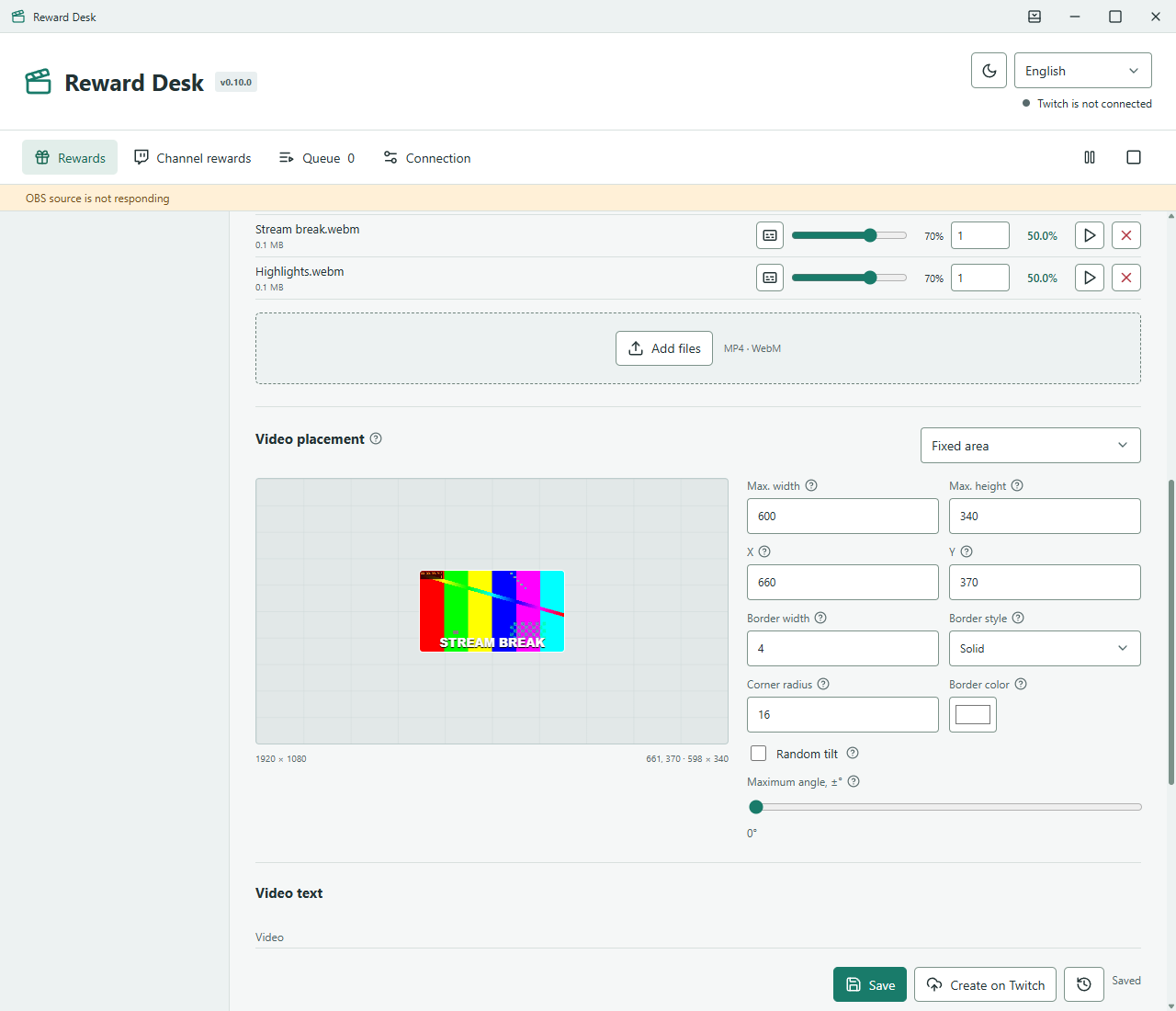Switch to two-column layout icon
Image resolution: width=1176 pixels, height=1011 pixels.
[1090, 157]
